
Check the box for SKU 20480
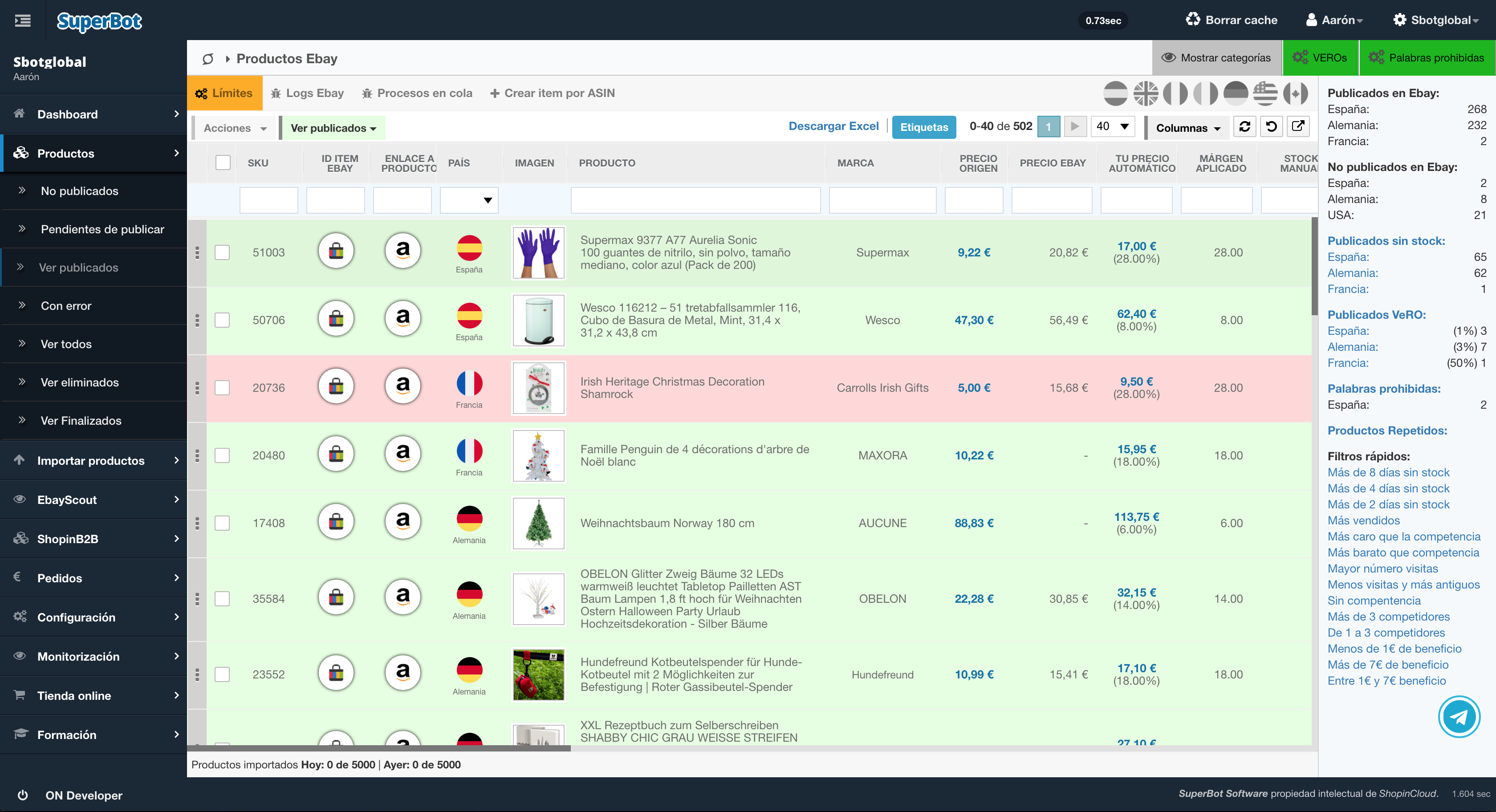[223, 455]
